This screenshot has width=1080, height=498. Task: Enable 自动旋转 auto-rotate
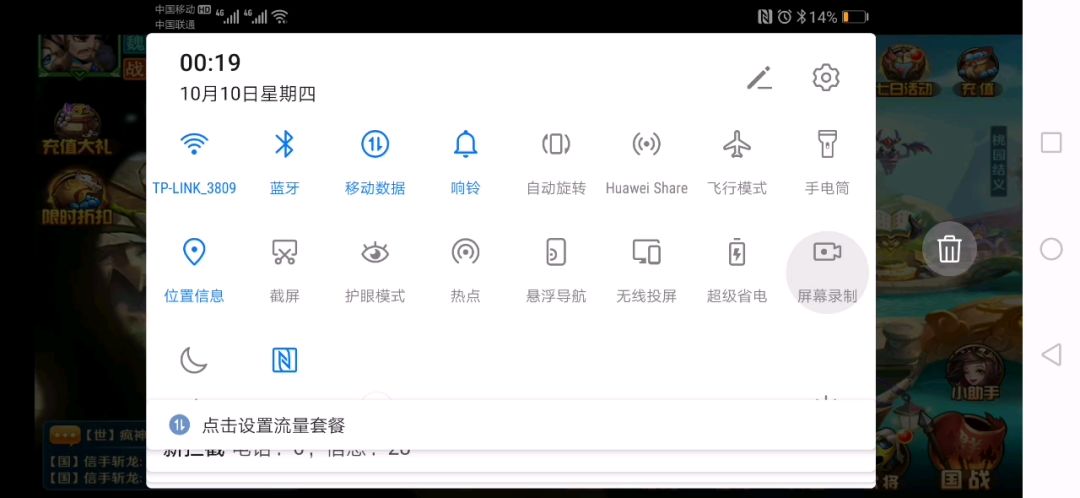556,163
